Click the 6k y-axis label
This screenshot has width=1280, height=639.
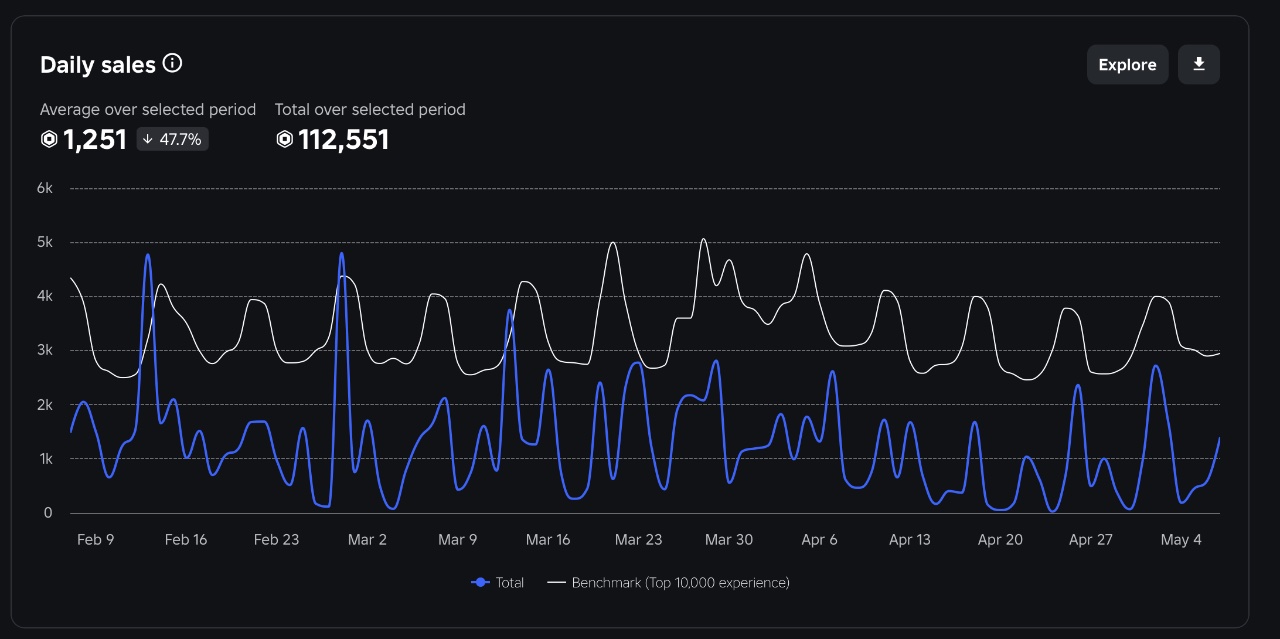[45, 188]
